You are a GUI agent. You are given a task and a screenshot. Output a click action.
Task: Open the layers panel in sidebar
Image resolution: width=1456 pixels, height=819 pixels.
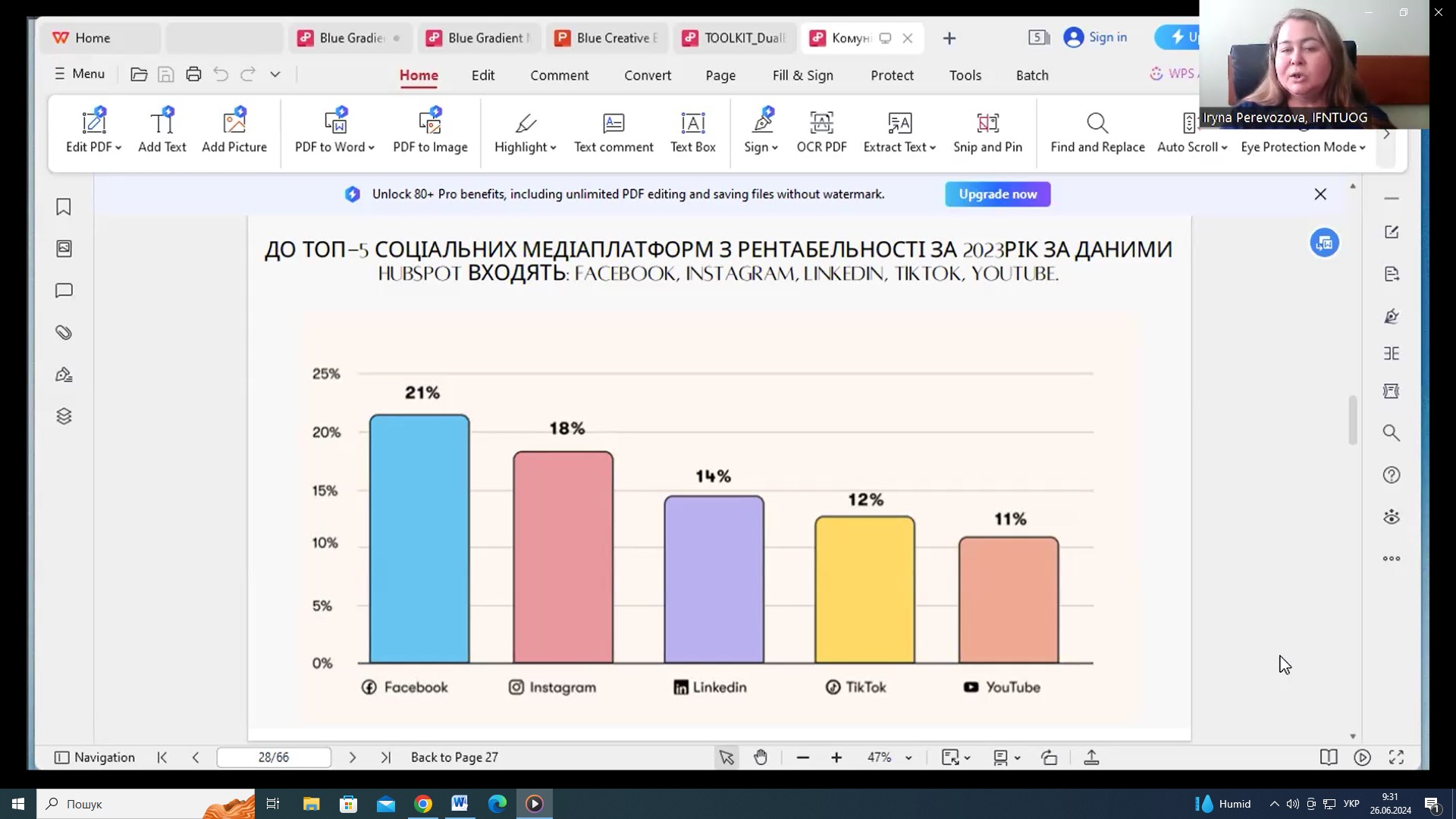(64, 416)
